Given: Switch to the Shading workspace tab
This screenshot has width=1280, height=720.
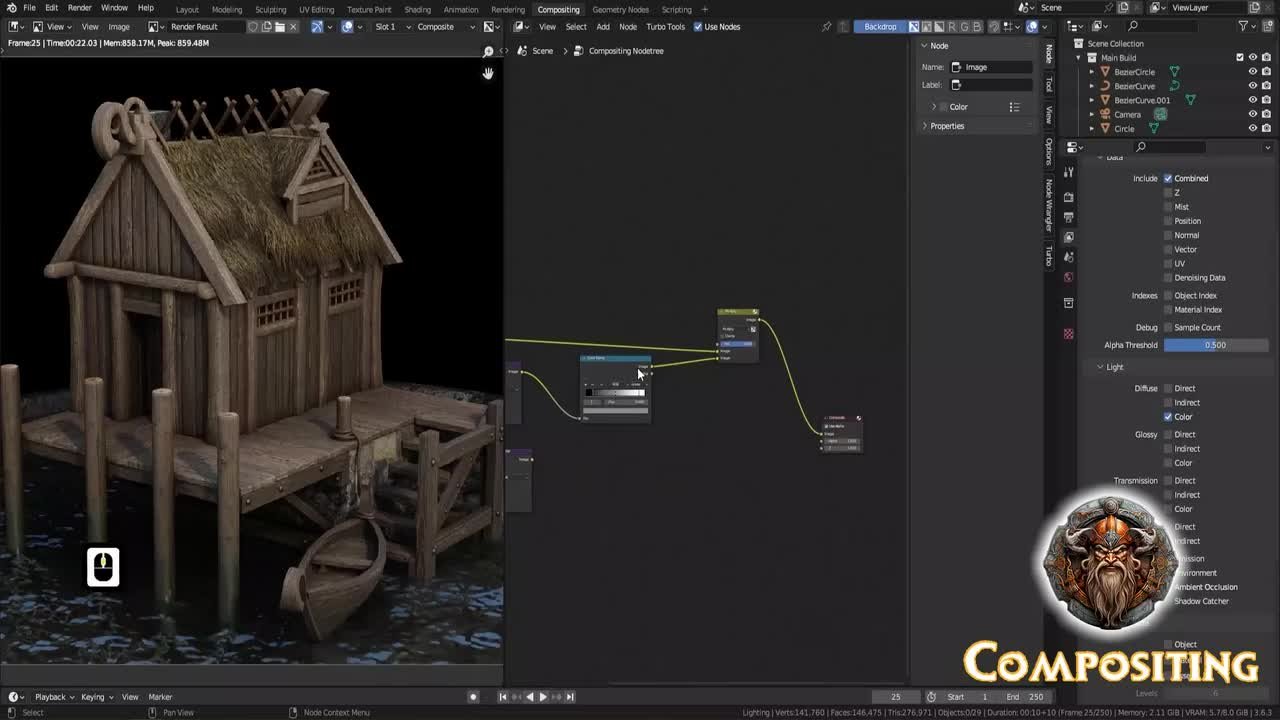Looking at the screenshot, I should pyautogui.click(x=417, y=10).
